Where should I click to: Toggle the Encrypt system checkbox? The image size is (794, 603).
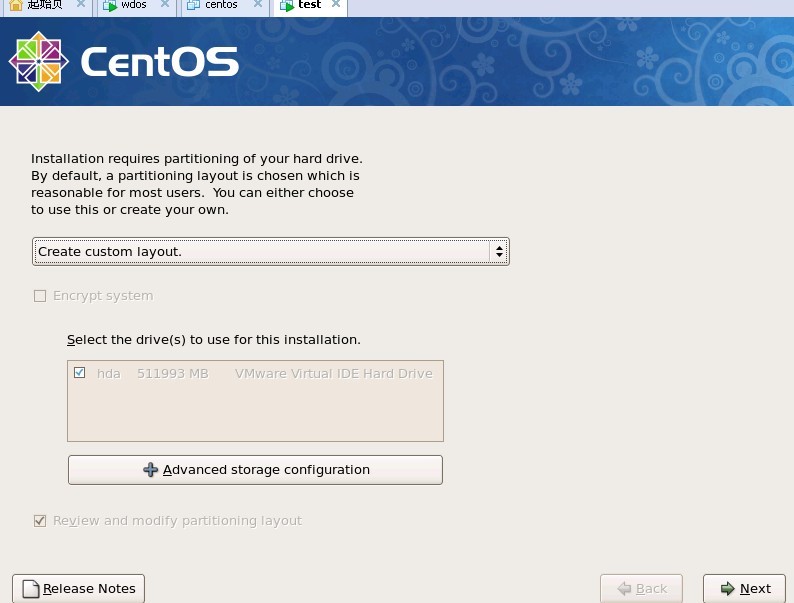[x=40, y=296]
